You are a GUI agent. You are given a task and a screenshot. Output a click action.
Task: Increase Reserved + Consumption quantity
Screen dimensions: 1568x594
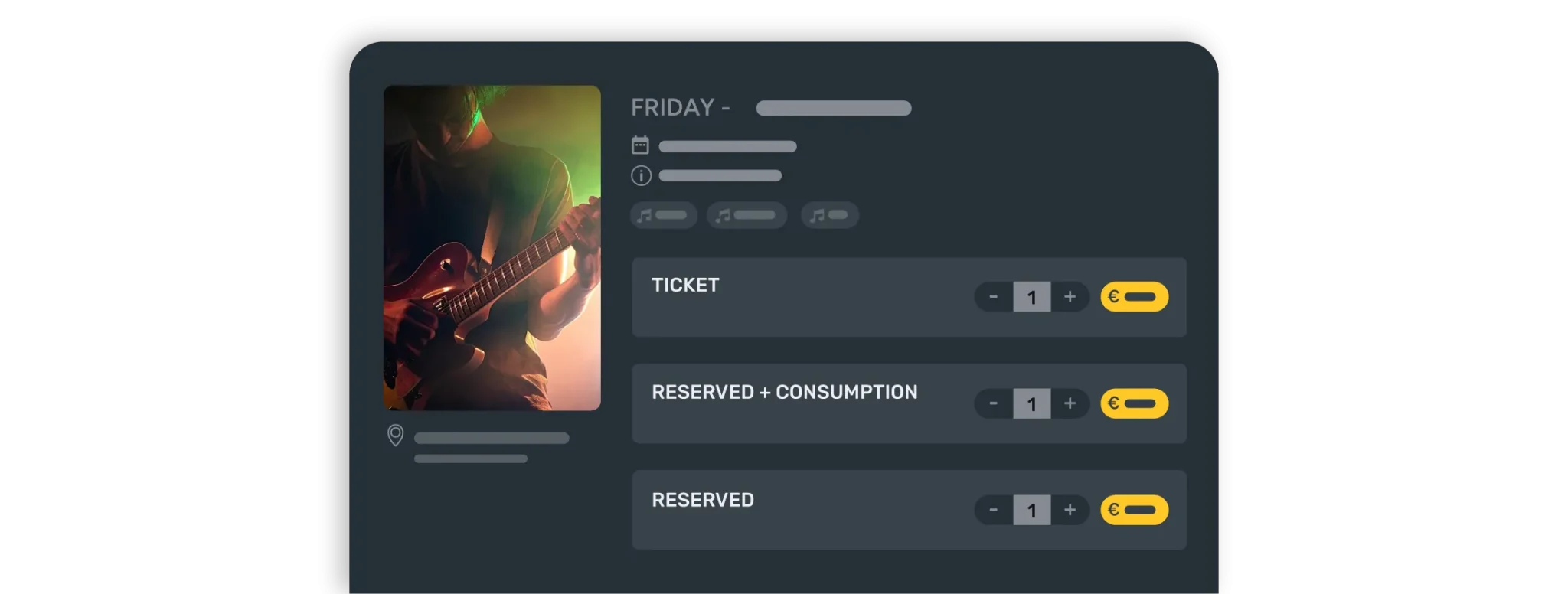1070,403
